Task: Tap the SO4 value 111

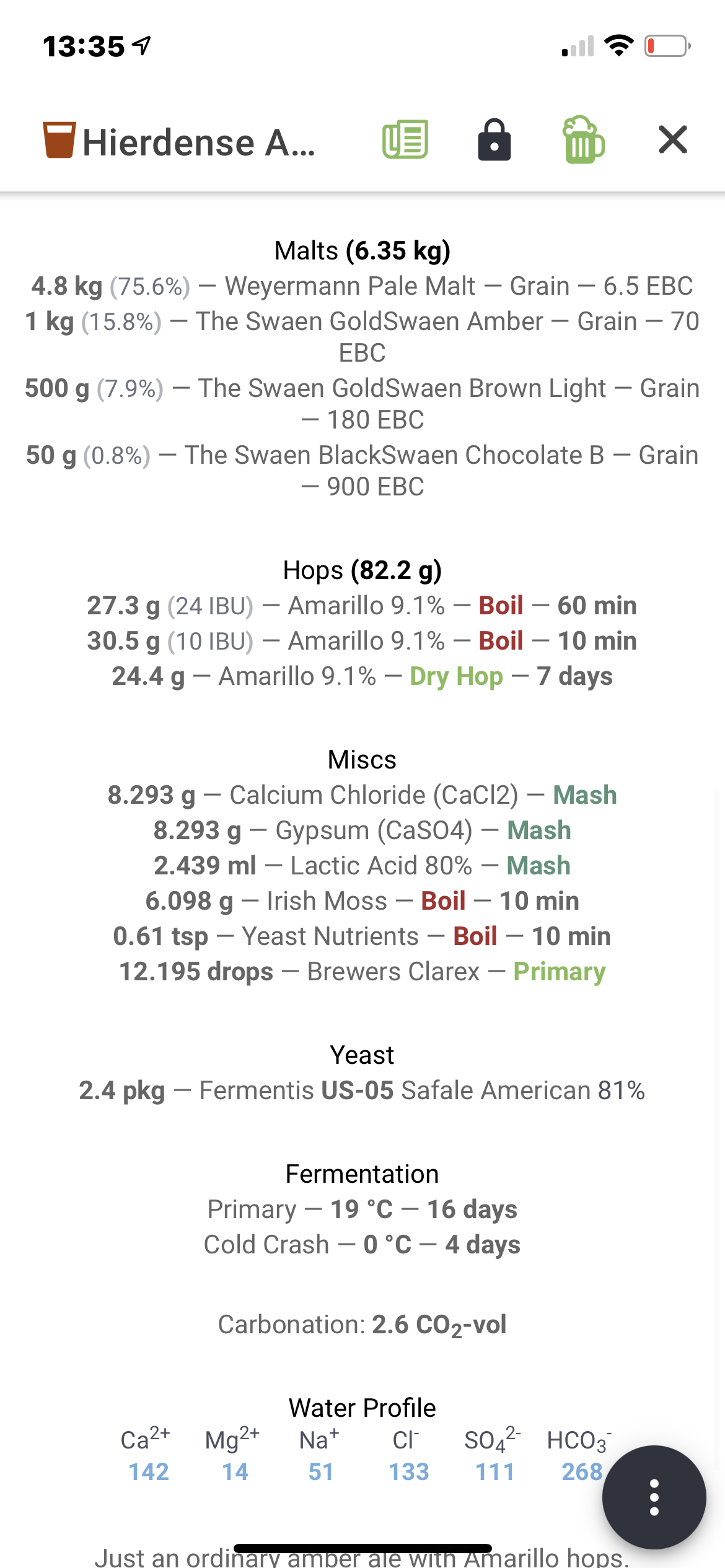Action: [495, 1472]
